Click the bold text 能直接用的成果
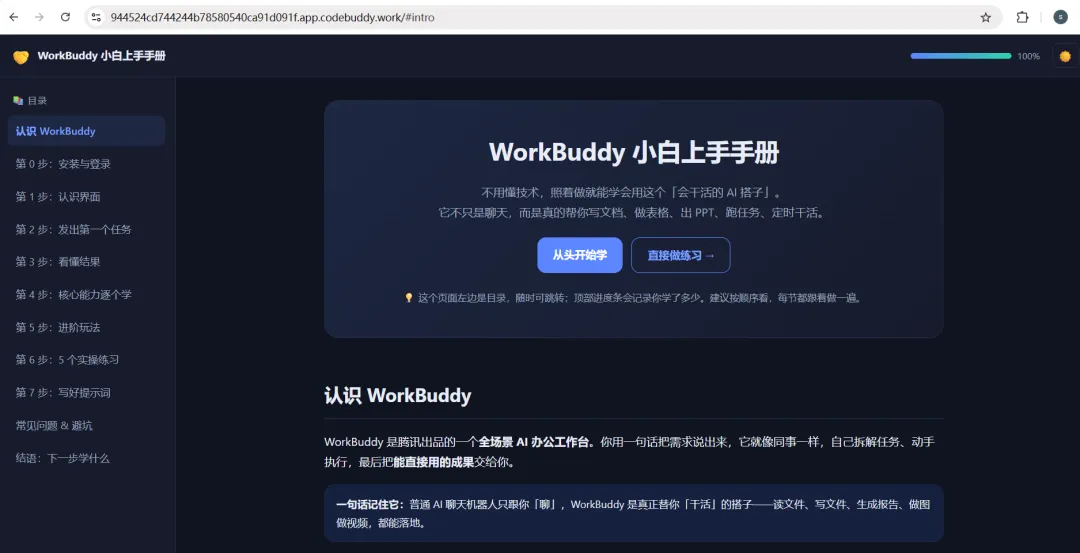1080x553 pixels. point(433,462)
